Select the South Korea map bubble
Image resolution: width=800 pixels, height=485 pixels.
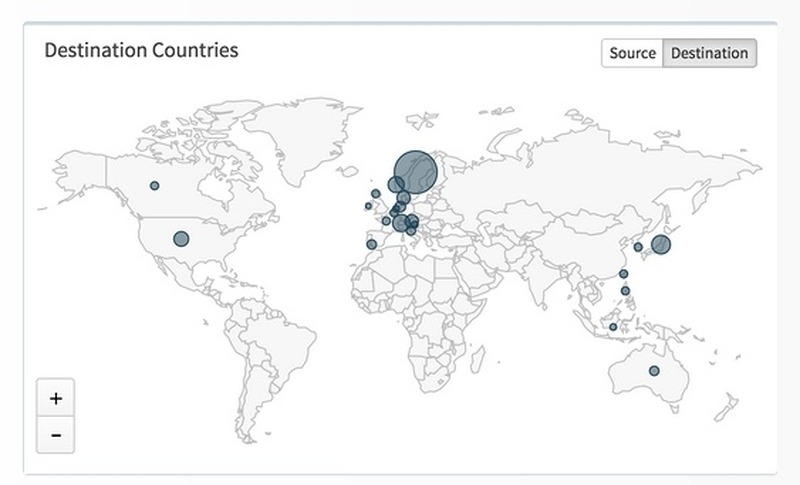pos(638,247)
